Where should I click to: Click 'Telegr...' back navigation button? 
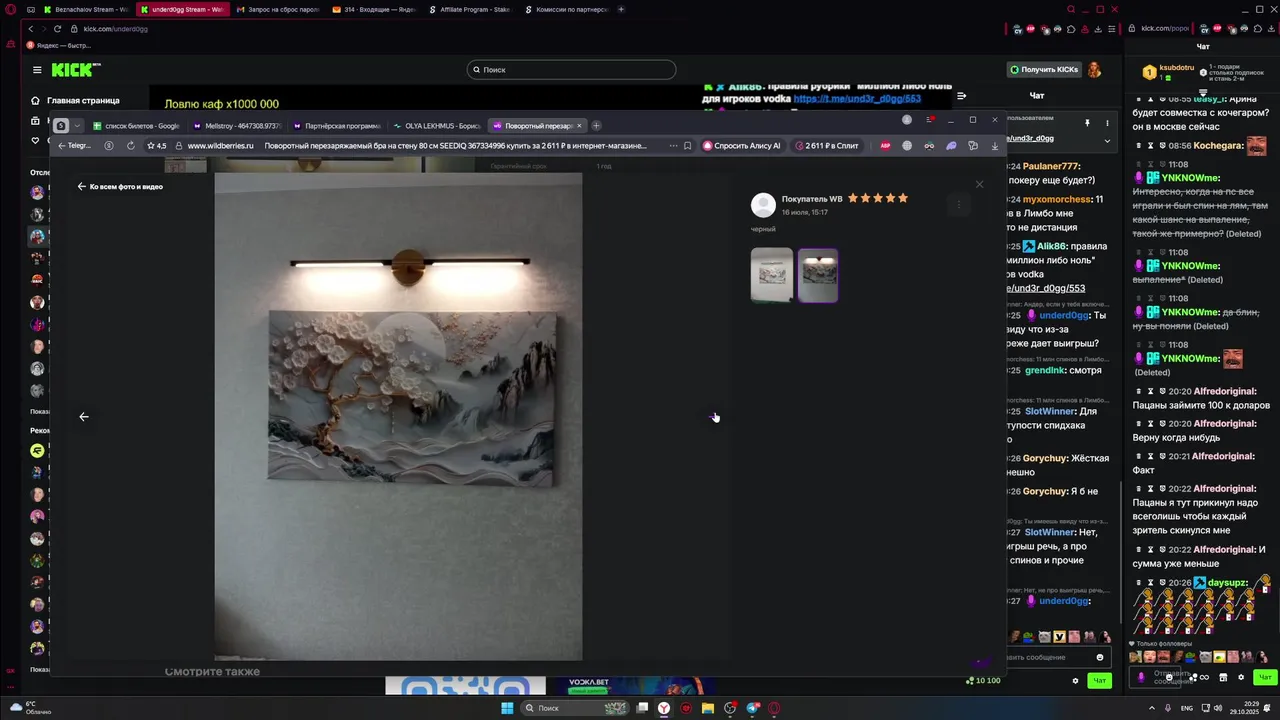tap(75, 146)
